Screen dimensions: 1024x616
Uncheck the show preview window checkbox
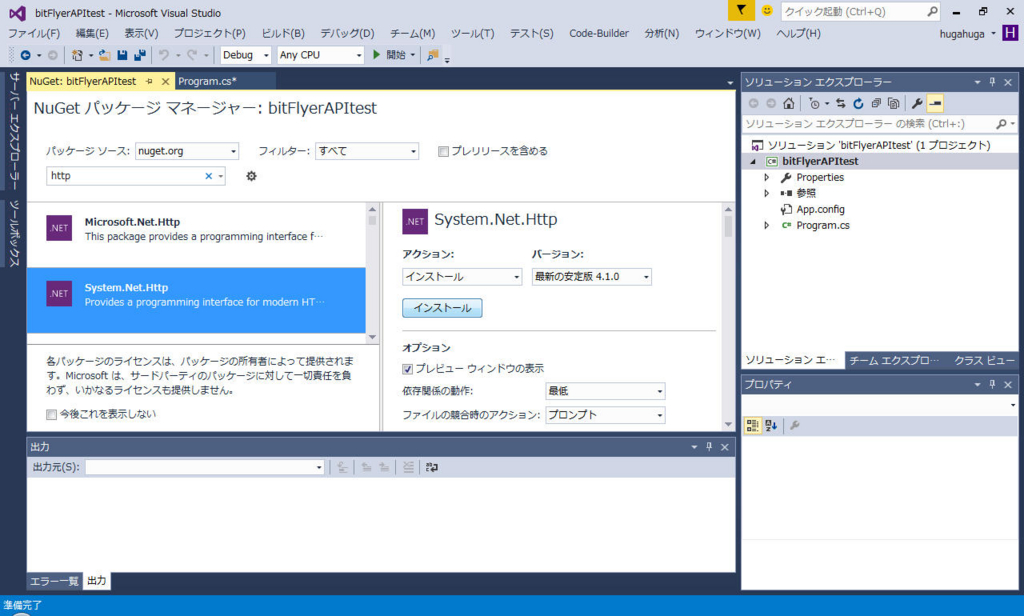pyautogui.click(x=408, y=369)
